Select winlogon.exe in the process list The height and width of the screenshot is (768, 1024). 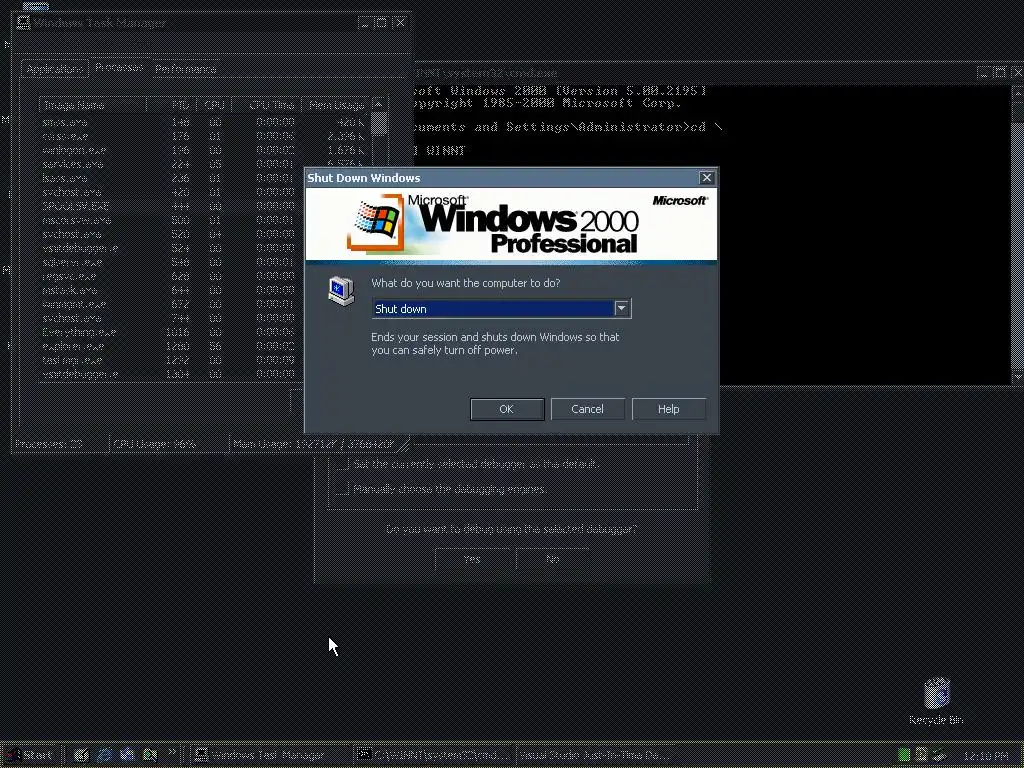tap(202, 150)
